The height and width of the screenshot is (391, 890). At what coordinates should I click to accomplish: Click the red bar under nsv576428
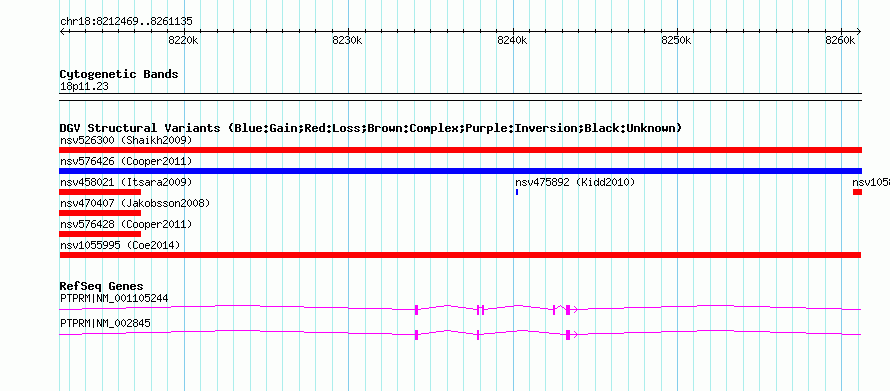[x=100, y=234]
